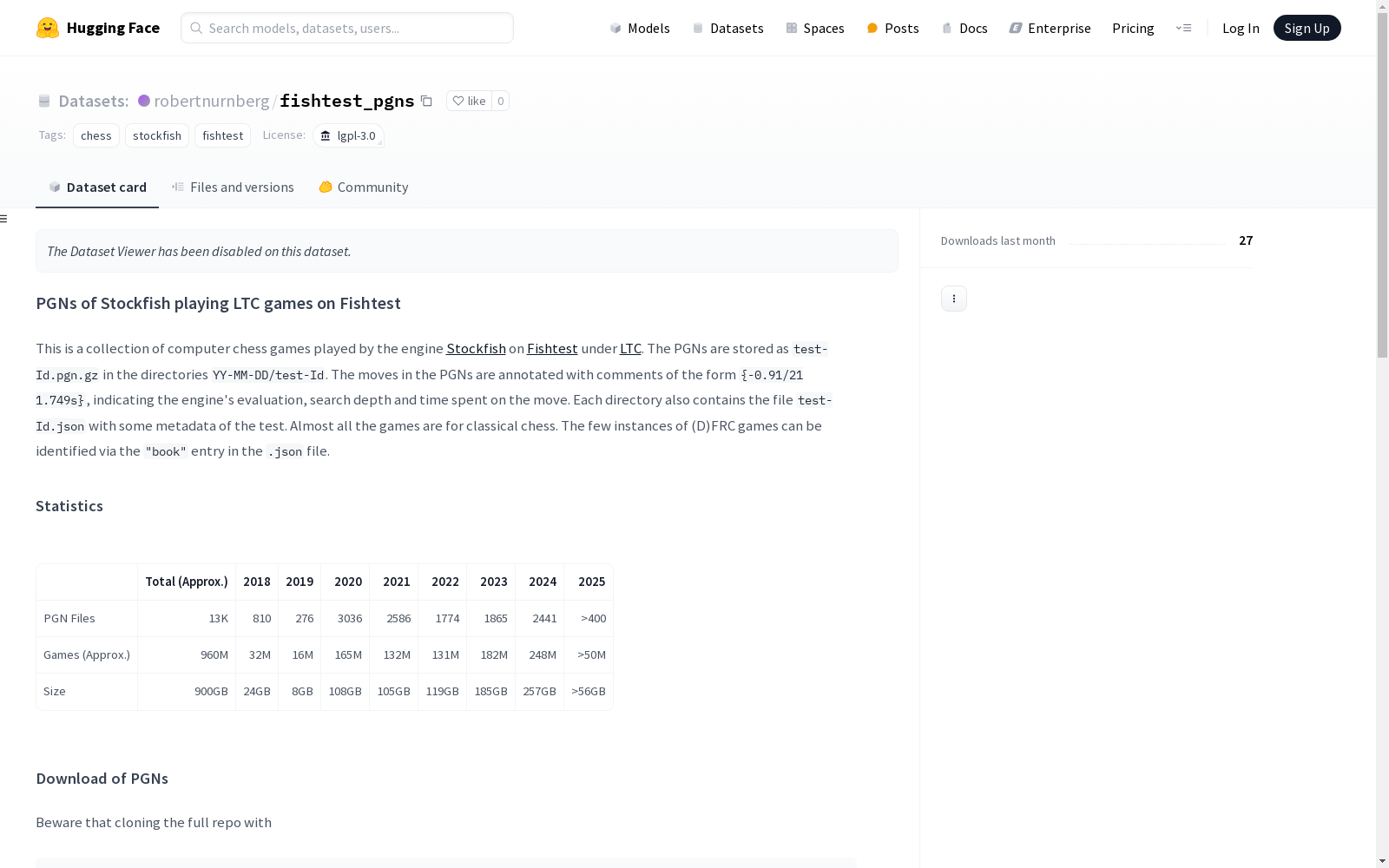1389x868 pixels.
Task: Open the Enterprise page
Action: (x=1050, y=28)
